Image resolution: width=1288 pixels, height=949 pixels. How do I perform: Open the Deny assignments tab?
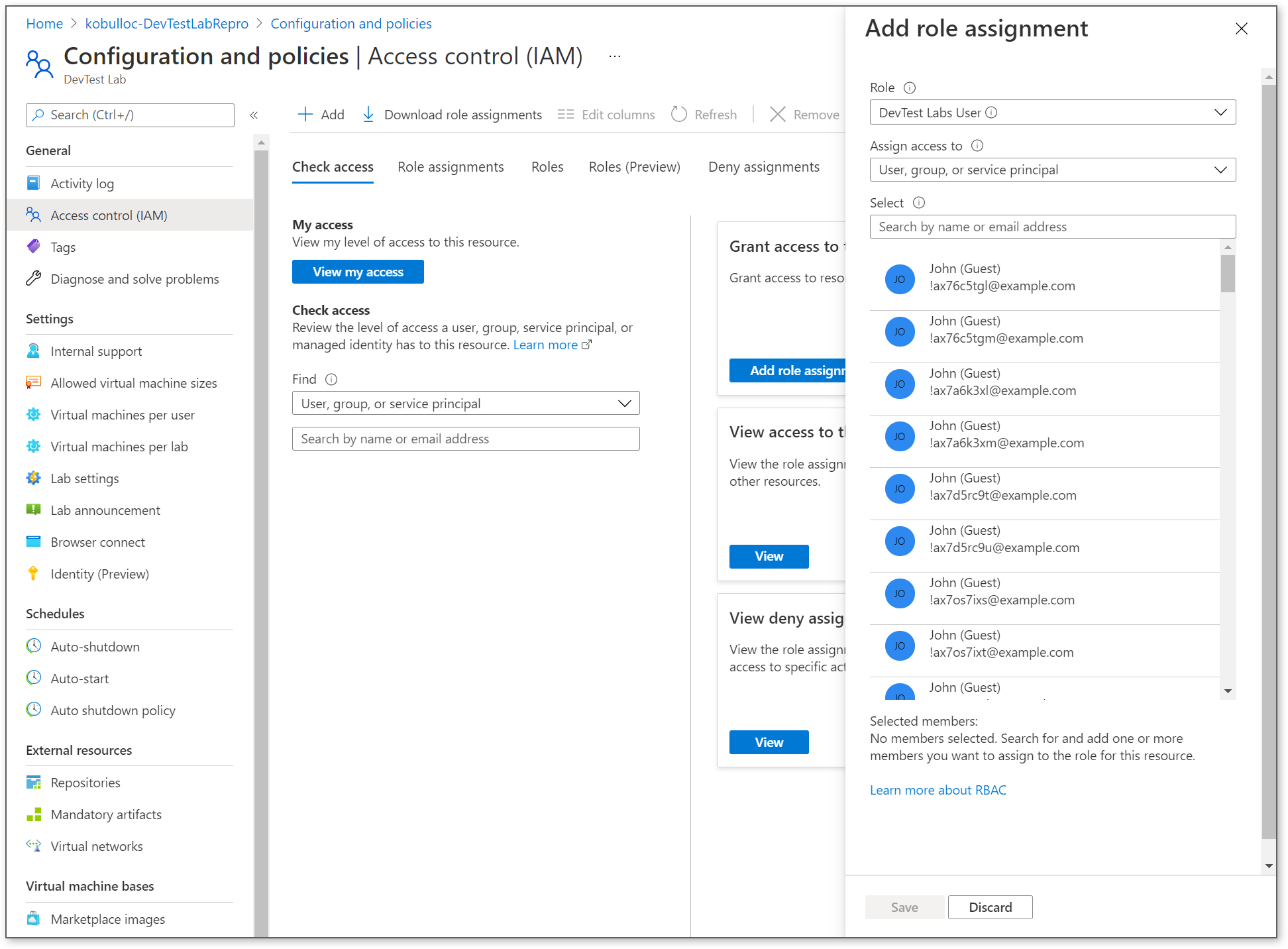(x=763, y=166)
